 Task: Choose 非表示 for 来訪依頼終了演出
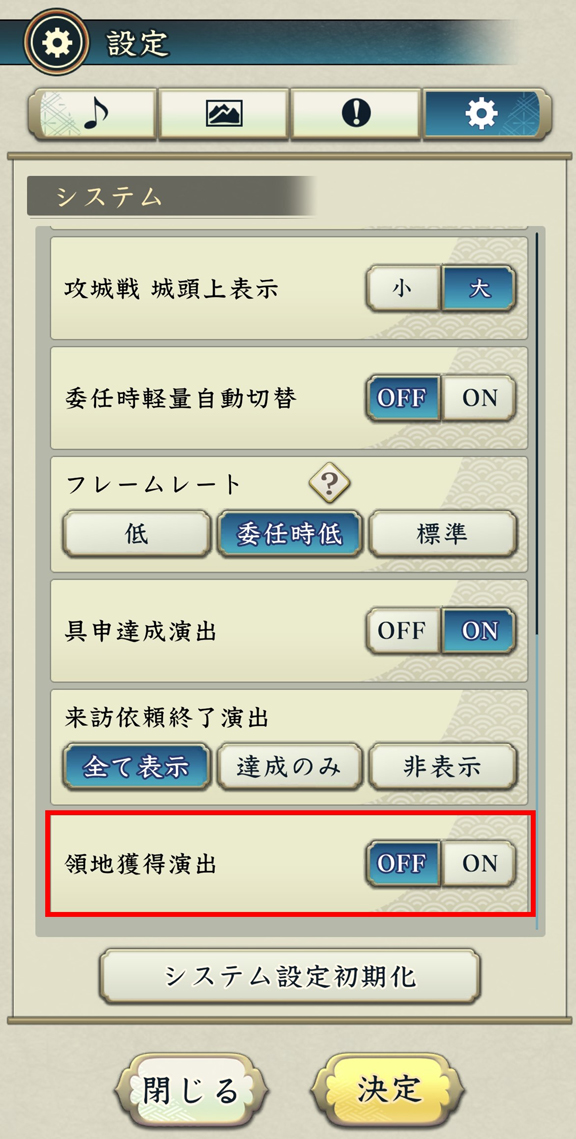coord(442,766)
